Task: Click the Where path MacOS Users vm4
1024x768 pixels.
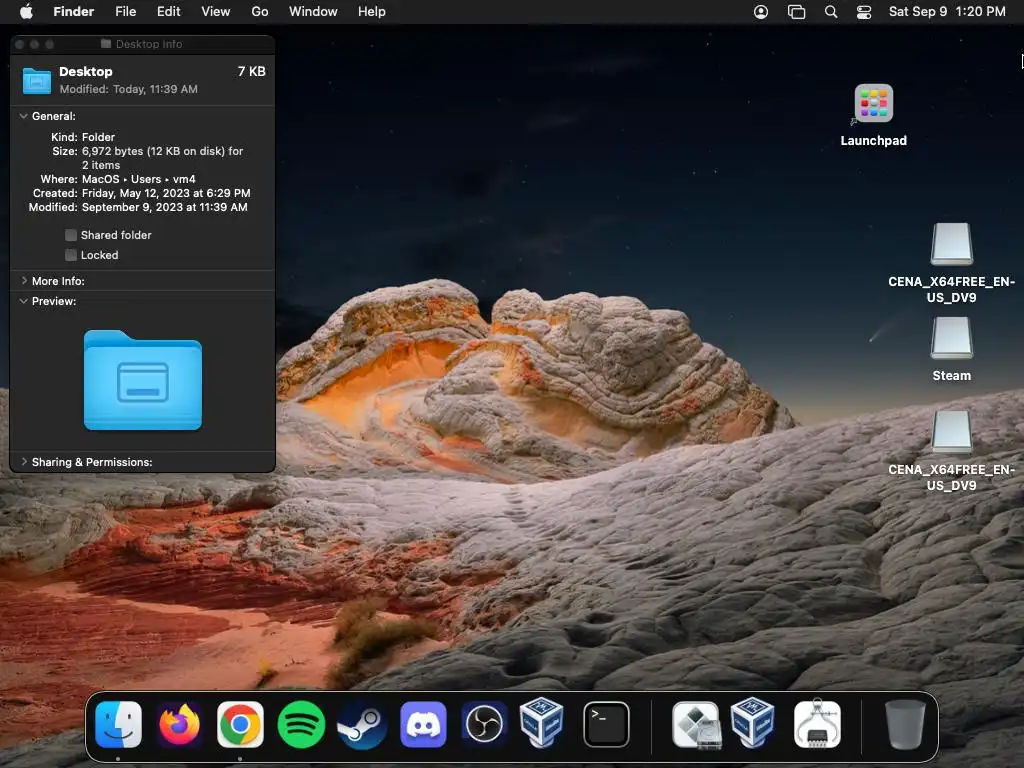Action: tap(138, 179)
